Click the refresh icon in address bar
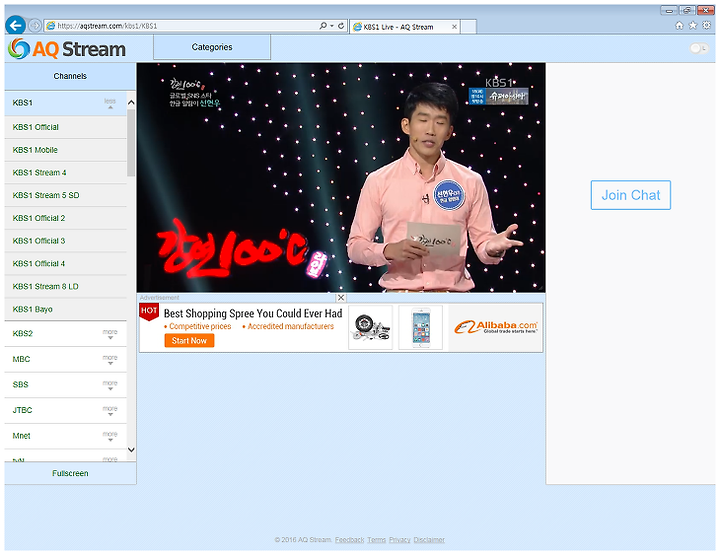The image size is (720, 555). coord(341,26)
